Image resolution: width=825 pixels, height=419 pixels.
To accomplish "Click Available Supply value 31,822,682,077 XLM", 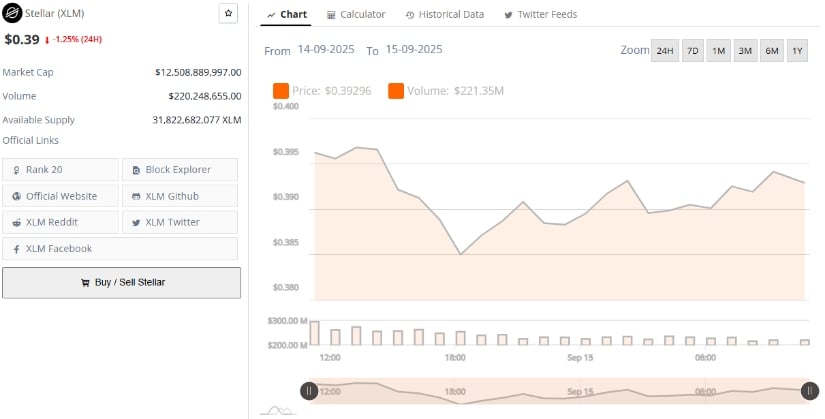I will pyautogui.click(x=197, y=120).
